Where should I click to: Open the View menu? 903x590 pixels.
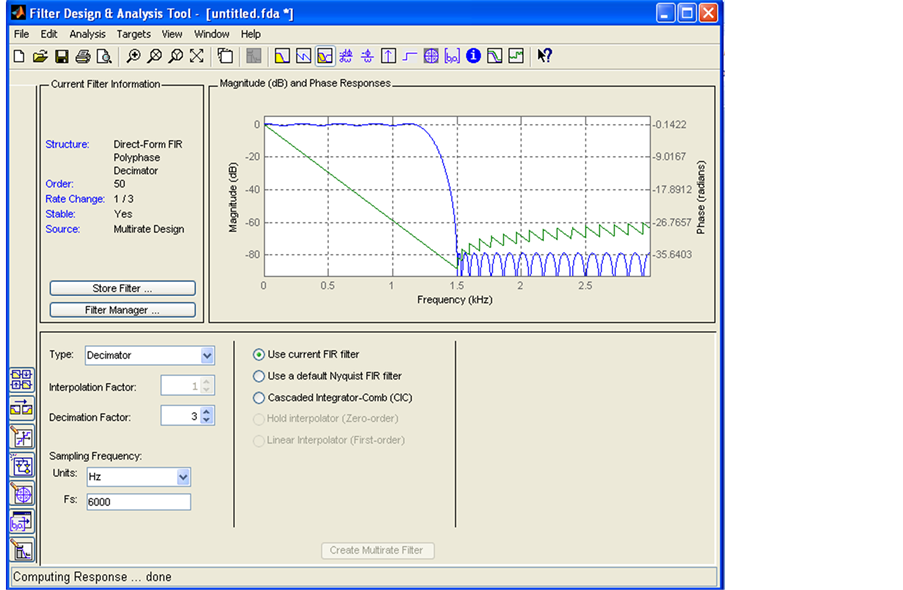pyautogui.click(x=172, y=34)
